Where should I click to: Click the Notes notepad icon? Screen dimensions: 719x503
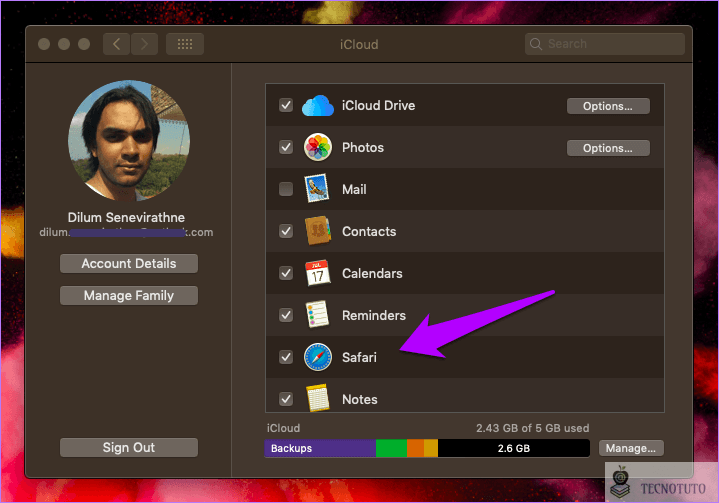pyautogui.click(x=318, y=398)
